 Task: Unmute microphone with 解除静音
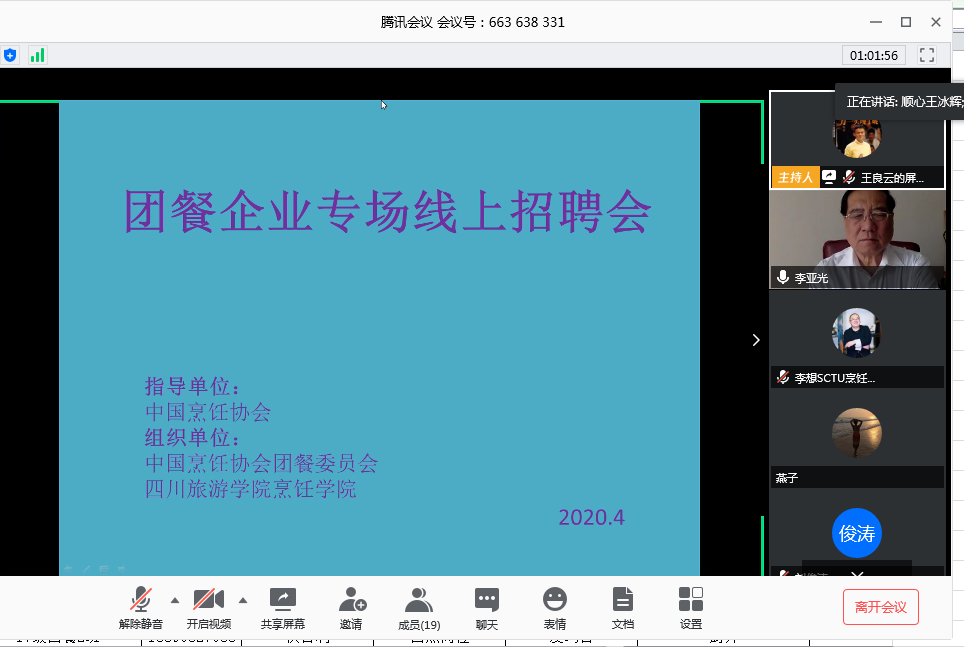pyautogui.click(x=141, y=608)
